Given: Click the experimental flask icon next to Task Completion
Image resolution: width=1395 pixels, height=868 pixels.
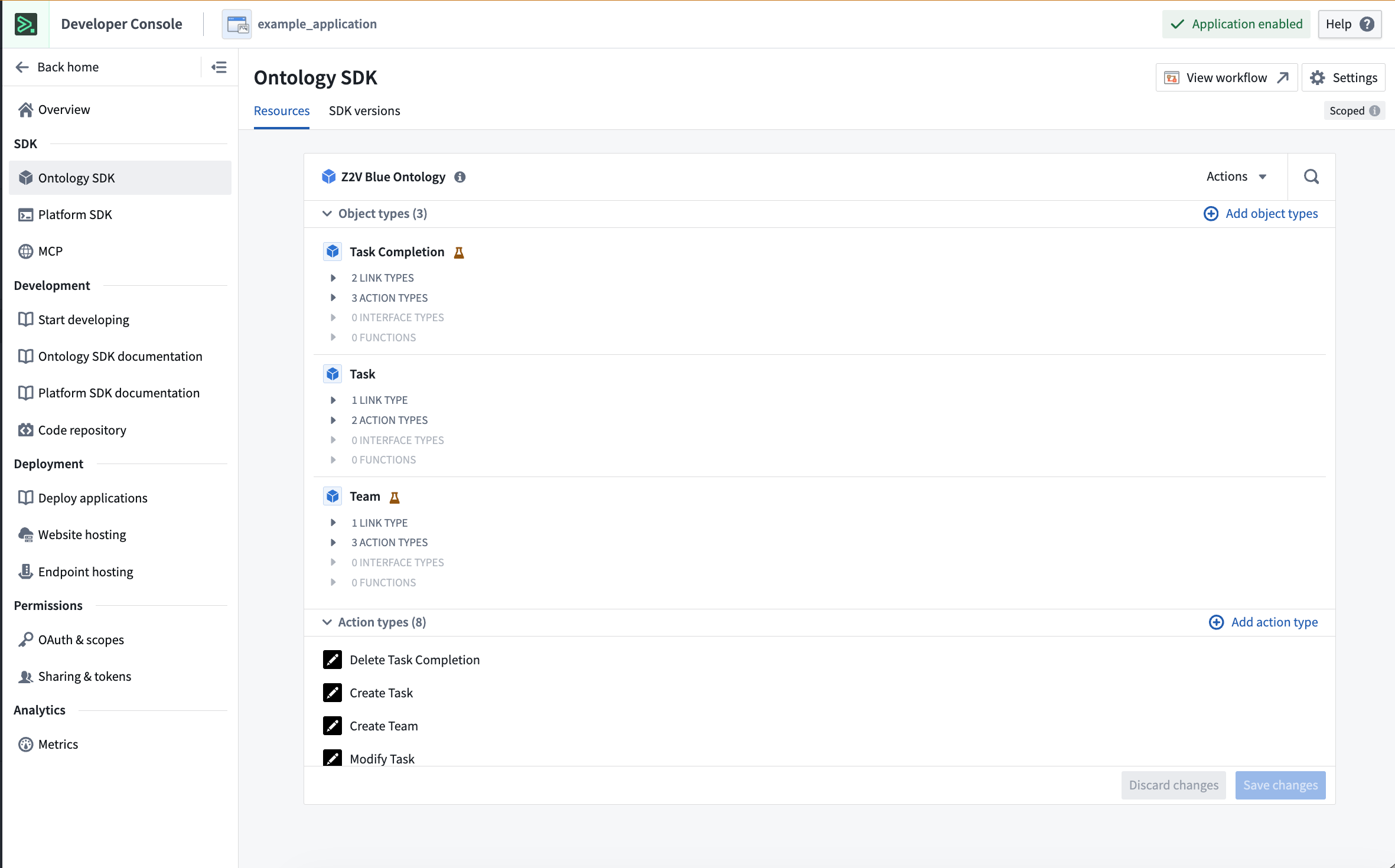Looking at the screenshot, I should tap(459, 253).
